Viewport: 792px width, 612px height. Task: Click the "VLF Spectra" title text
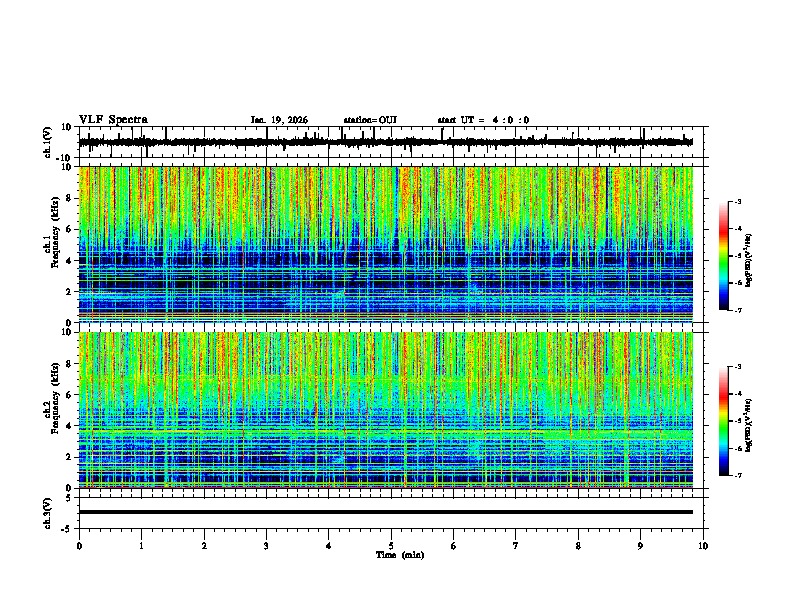(113, 120)
